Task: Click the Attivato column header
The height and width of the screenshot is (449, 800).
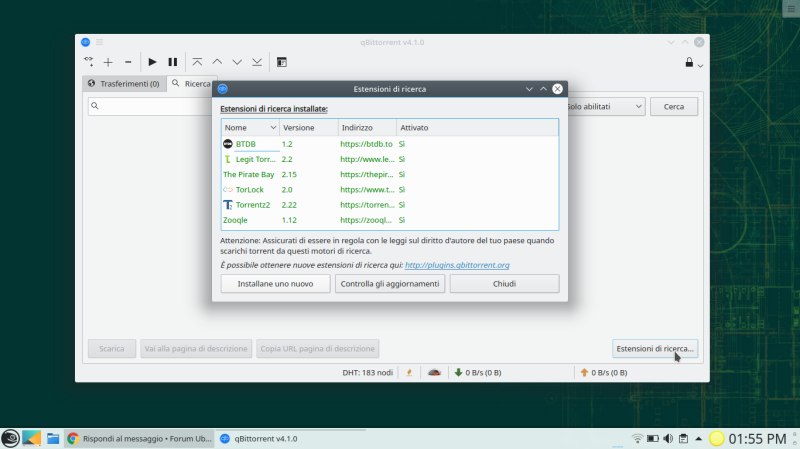Action: pyautogui.click(x=477, y=128)
